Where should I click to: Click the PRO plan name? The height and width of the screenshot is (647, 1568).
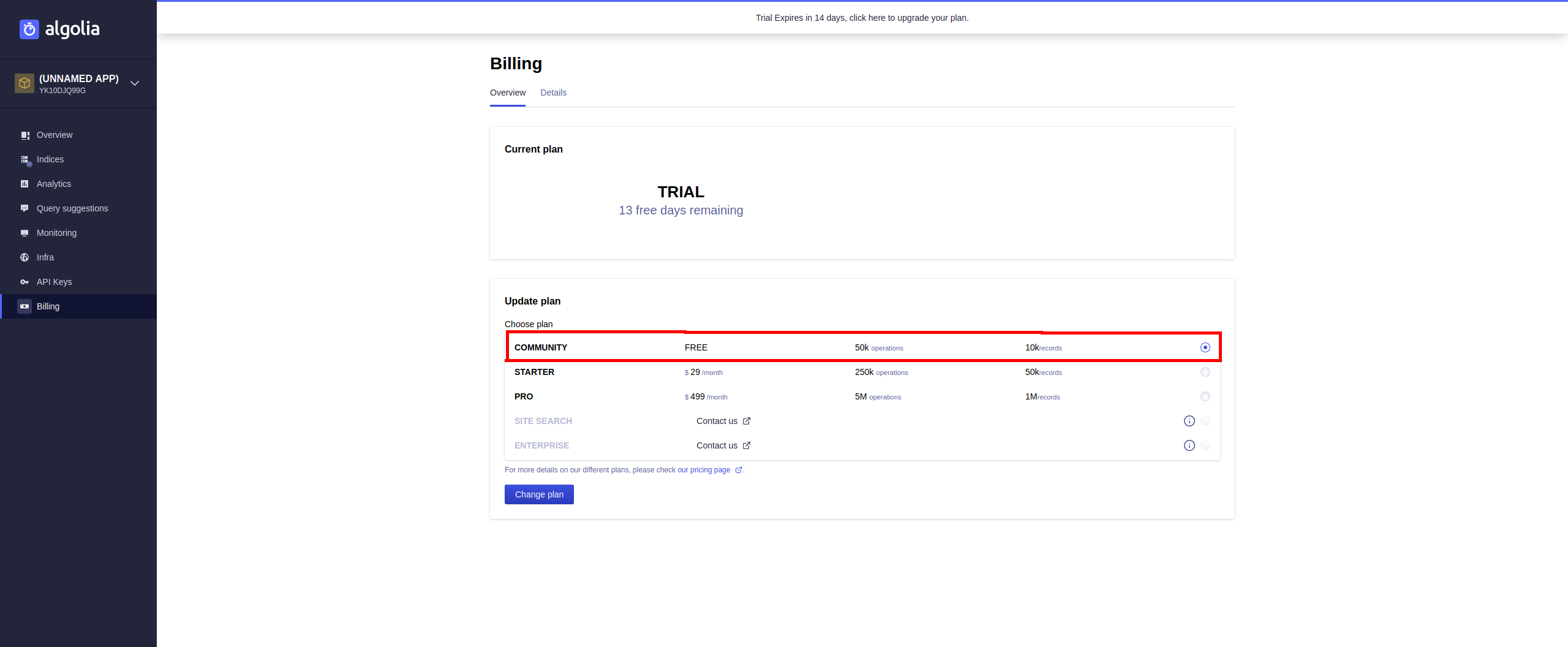[524, 396]
